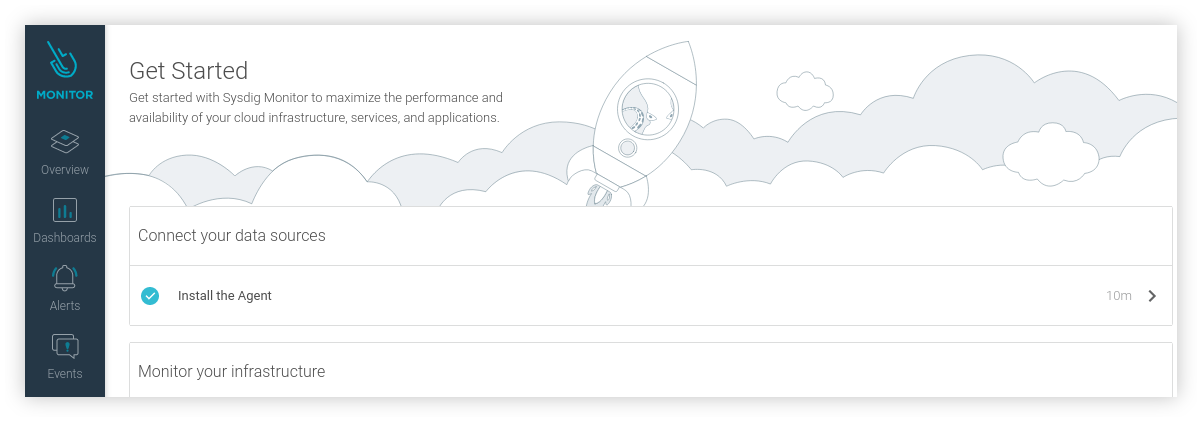Click the Get Started heading

pos(189,71)
